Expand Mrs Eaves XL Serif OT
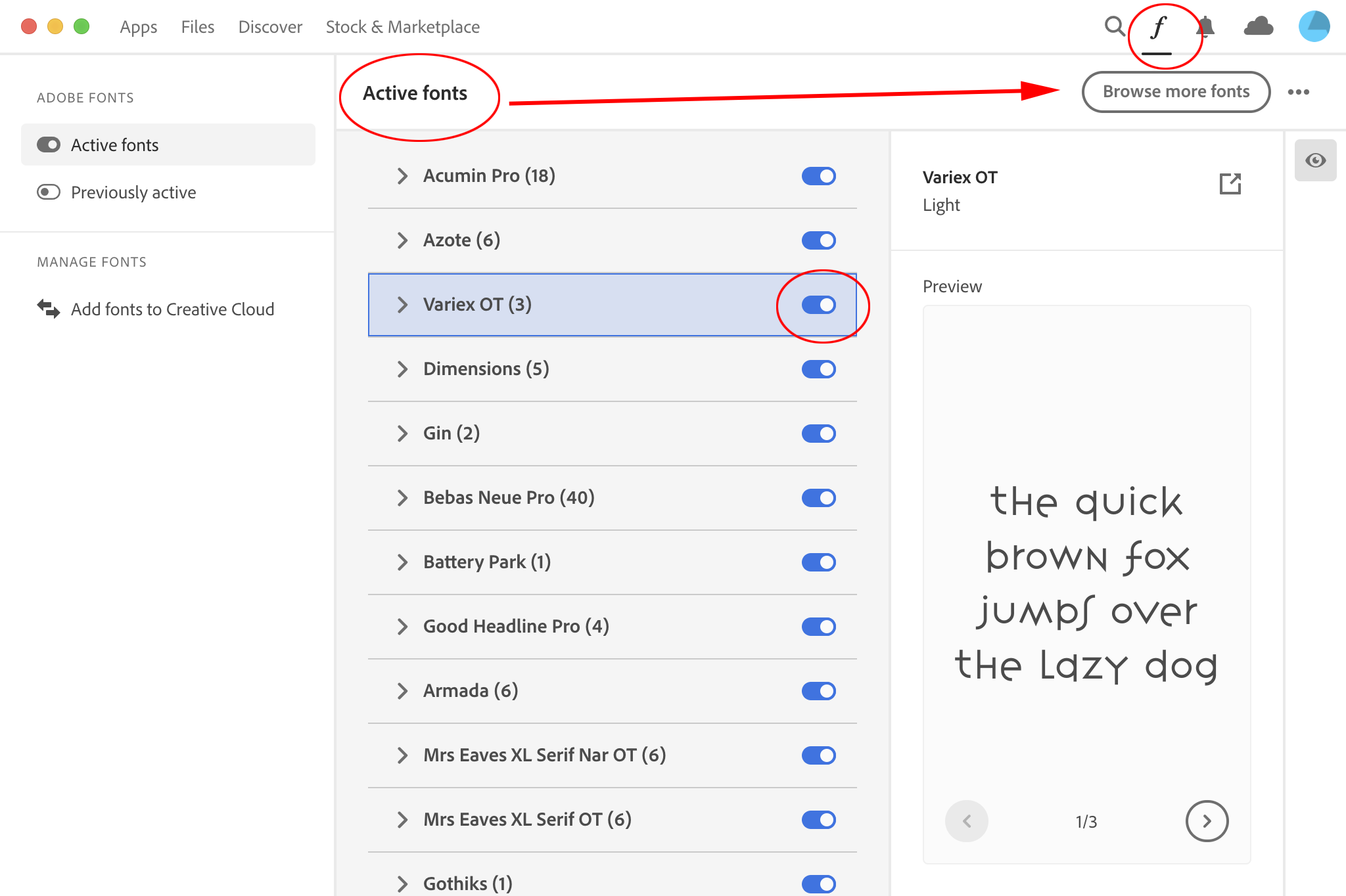 (x=403, y=819)
